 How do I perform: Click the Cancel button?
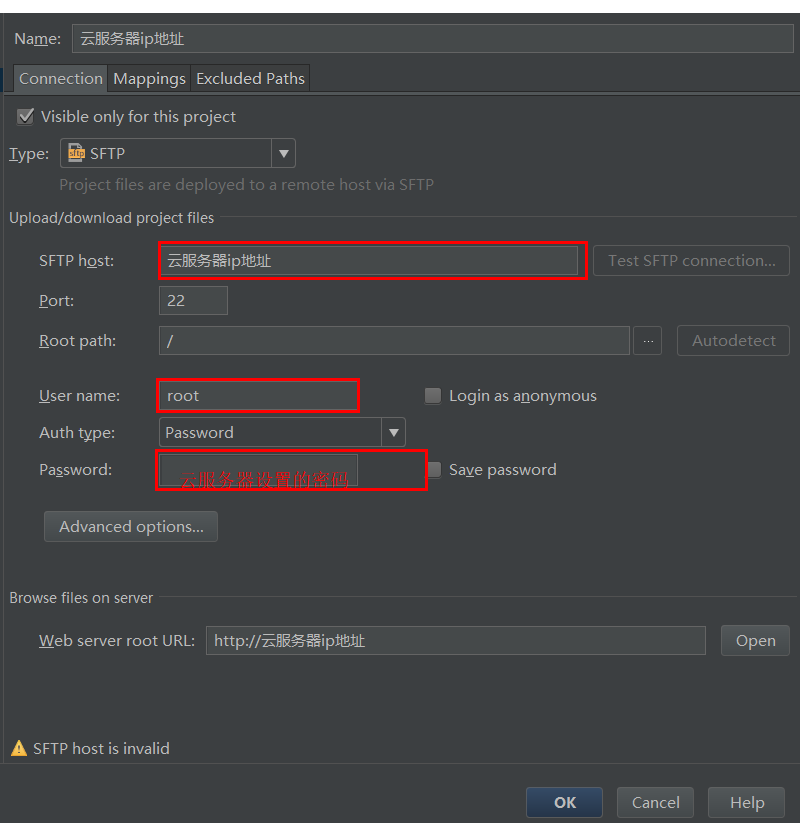[655, 802]
